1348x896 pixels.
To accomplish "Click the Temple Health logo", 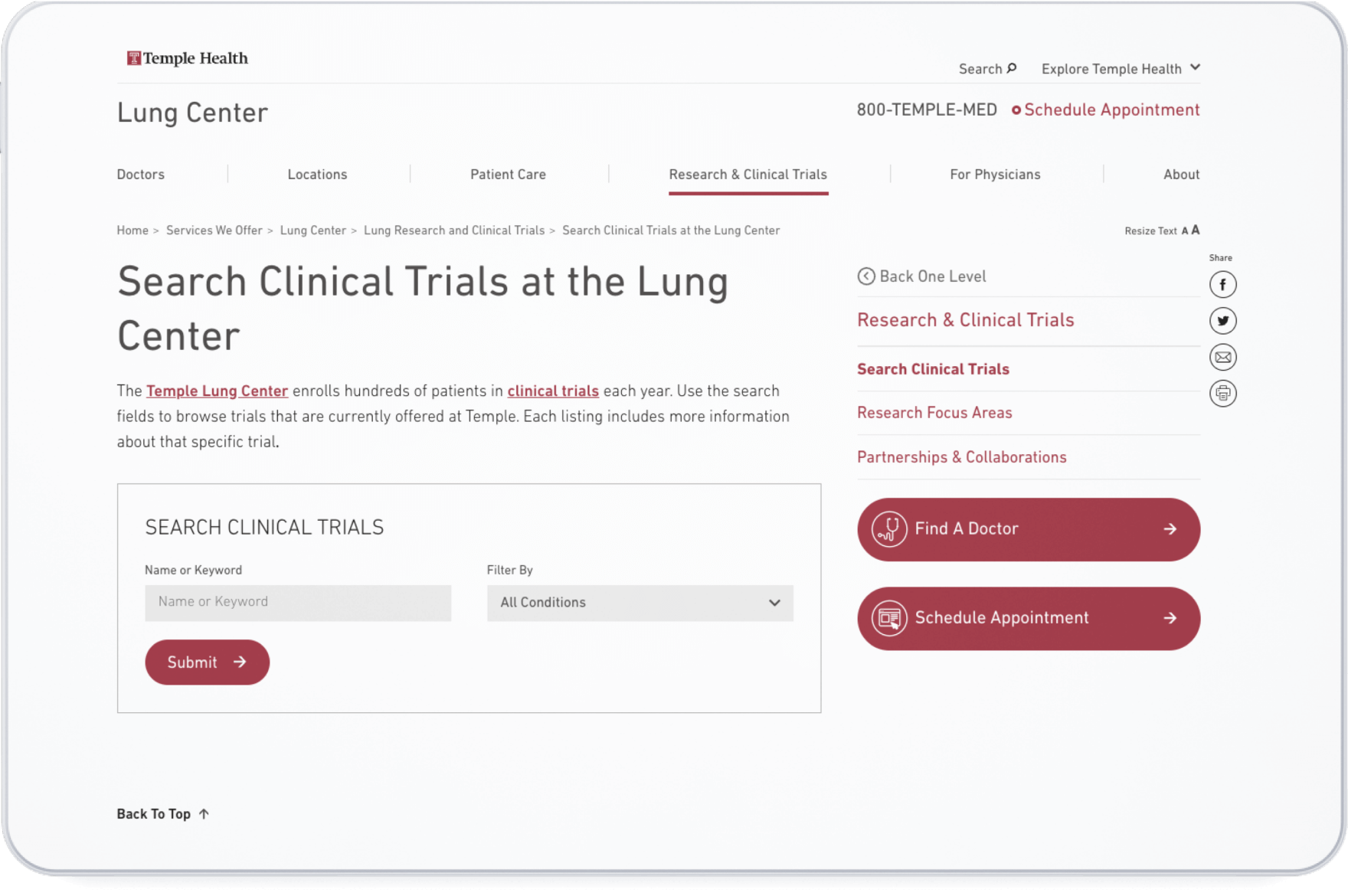I will click(x=188, y=58).
